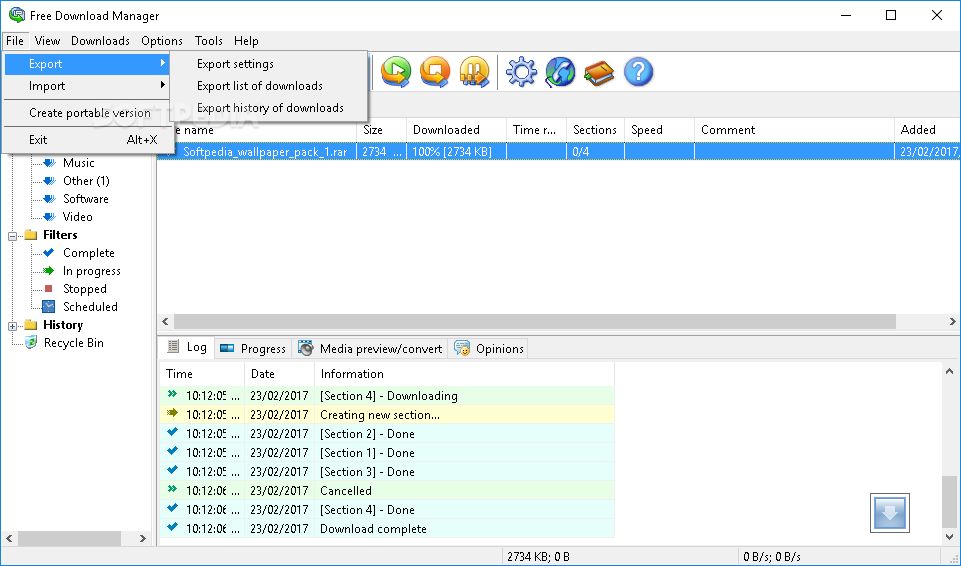Sort downloads by the Size column header

(x=381, y=130)
